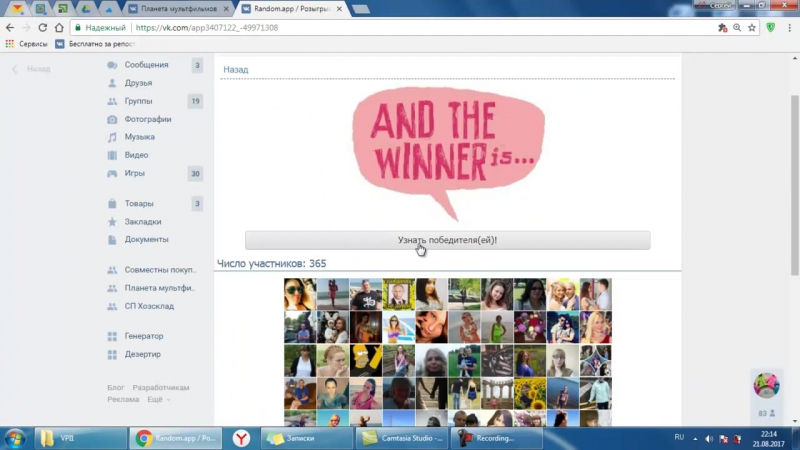Click the Назад link above the banner
Viewport: 800px width, 450px height.
236,70
